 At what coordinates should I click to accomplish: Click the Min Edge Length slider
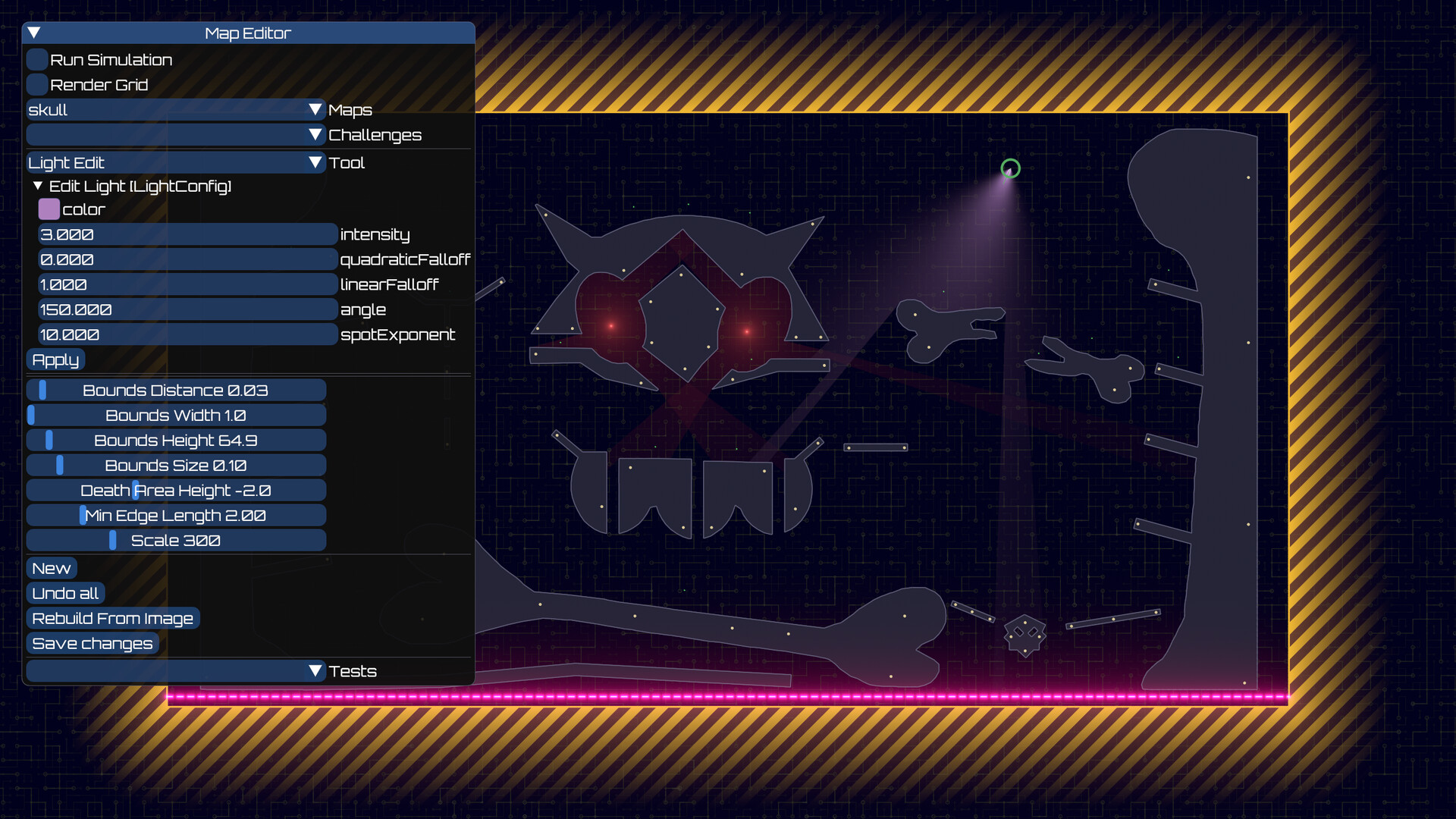[176, 515]
